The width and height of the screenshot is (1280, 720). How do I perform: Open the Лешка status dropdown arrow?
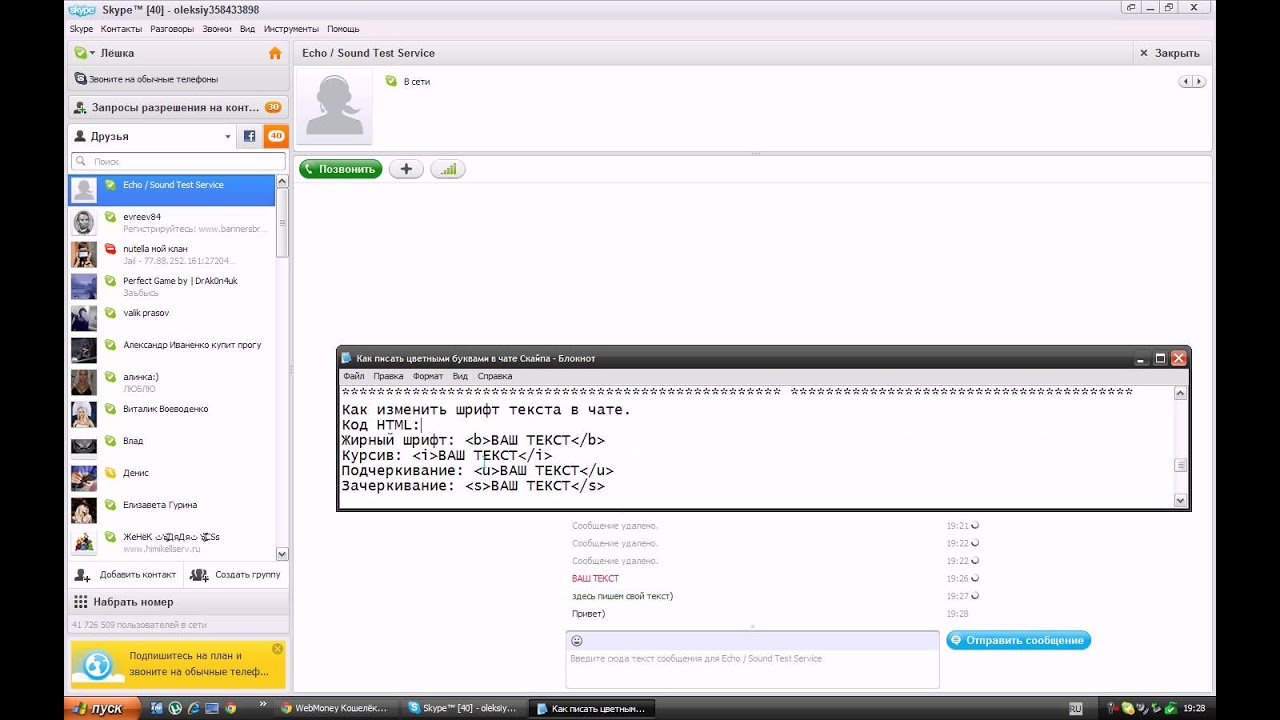tap(93, 53)
